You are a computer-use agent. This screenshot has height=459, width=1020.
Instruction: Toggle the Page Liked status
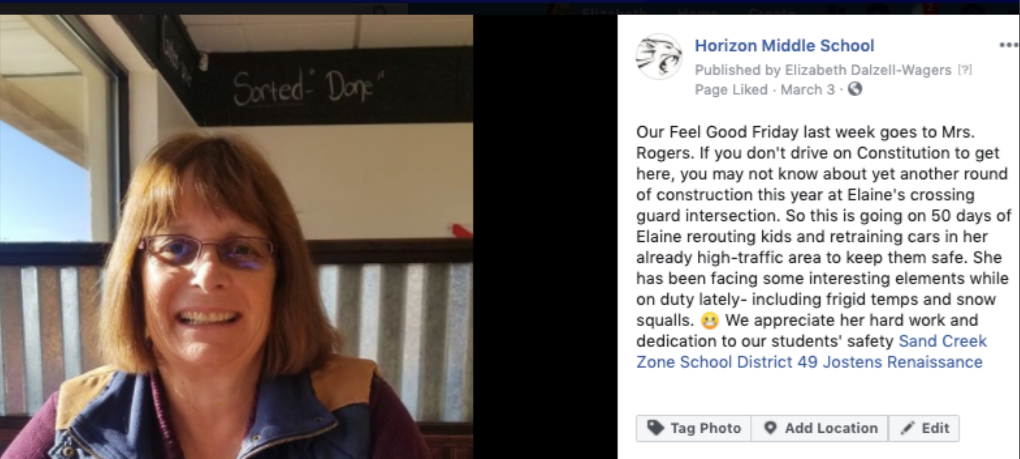pos(731,90)
